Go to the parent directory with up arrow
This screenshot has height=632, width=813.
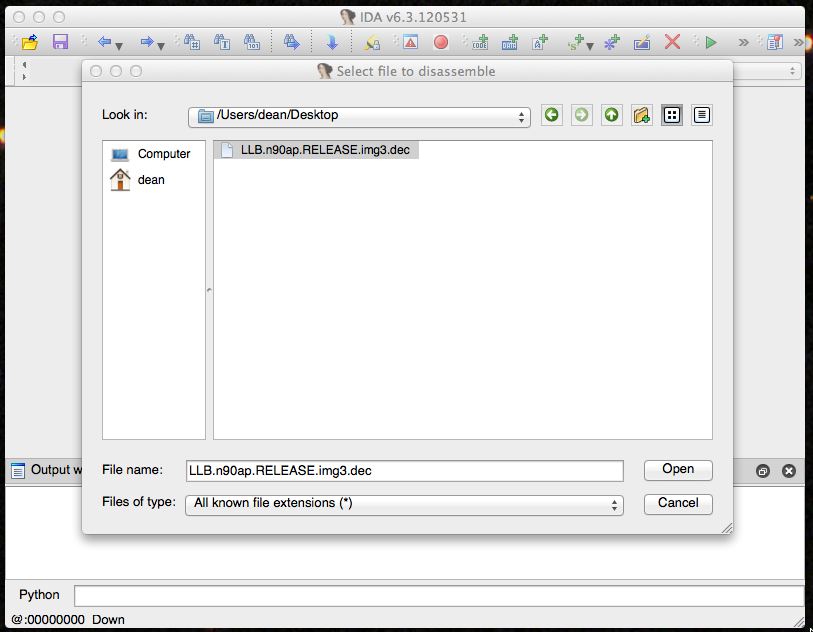click(612, 115)
